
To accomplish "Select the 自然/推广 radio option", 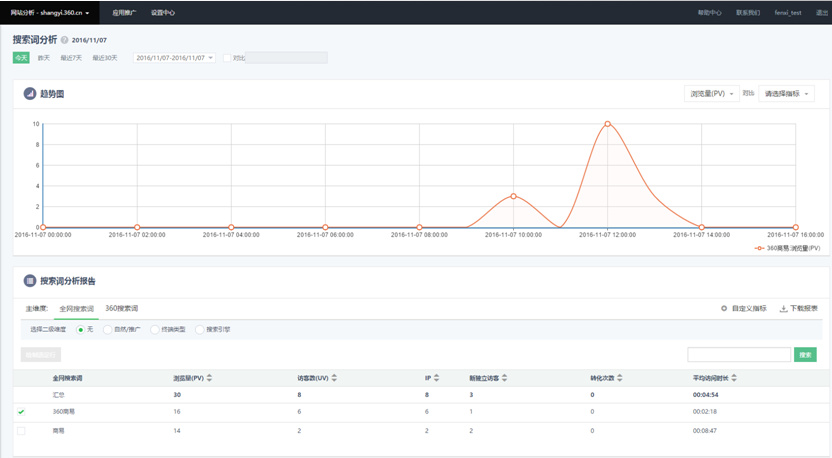I will coord(108,329).
